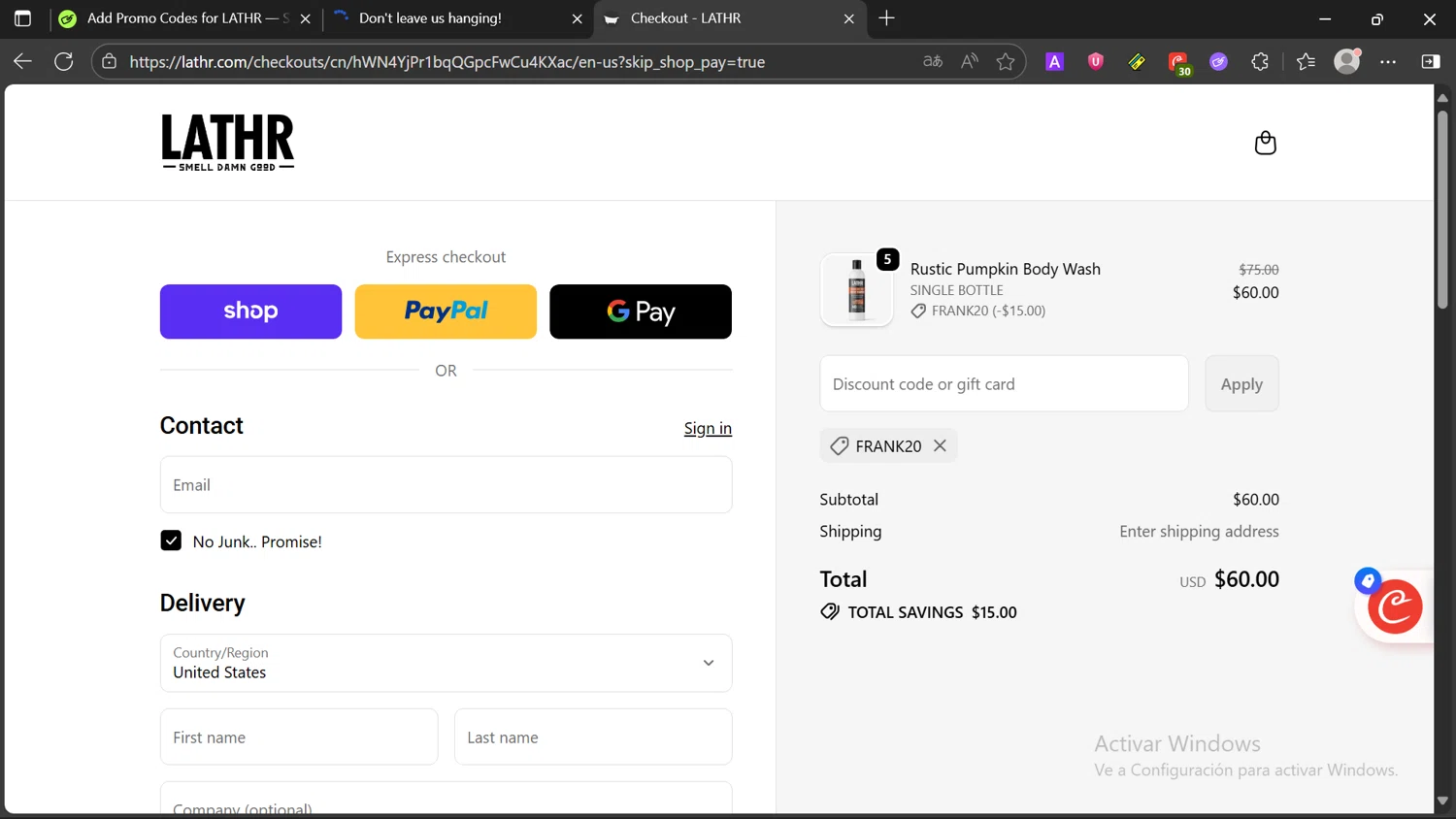Viewport: 1456px width, 819px height.
Task: Uncheck the No Junk.. Promise! checkbox
Action: pyautogui.click(x=171, y=541)
